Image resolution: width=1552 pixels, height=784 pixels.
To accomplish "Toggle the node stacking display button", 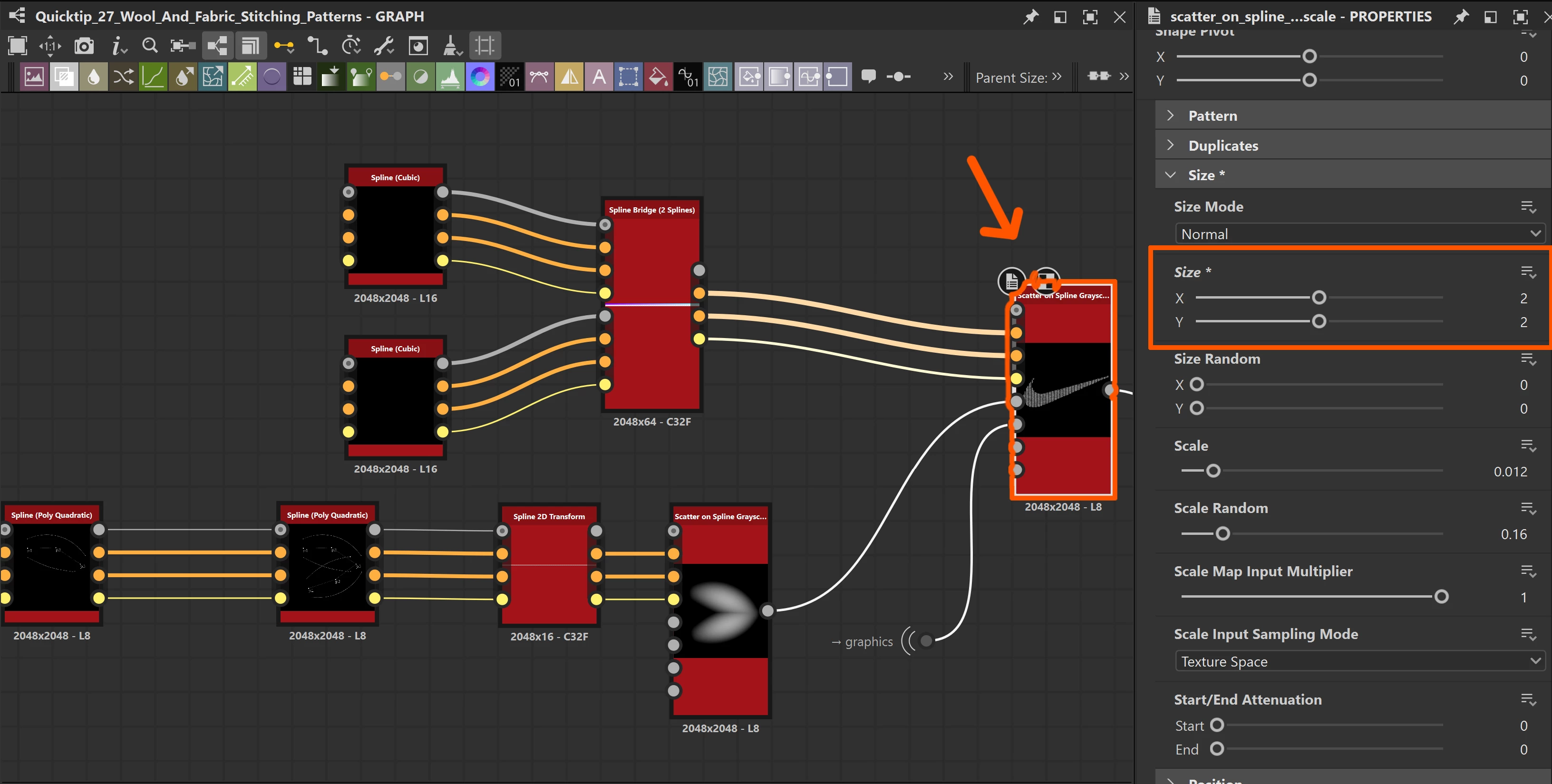I will coord(250,46).
